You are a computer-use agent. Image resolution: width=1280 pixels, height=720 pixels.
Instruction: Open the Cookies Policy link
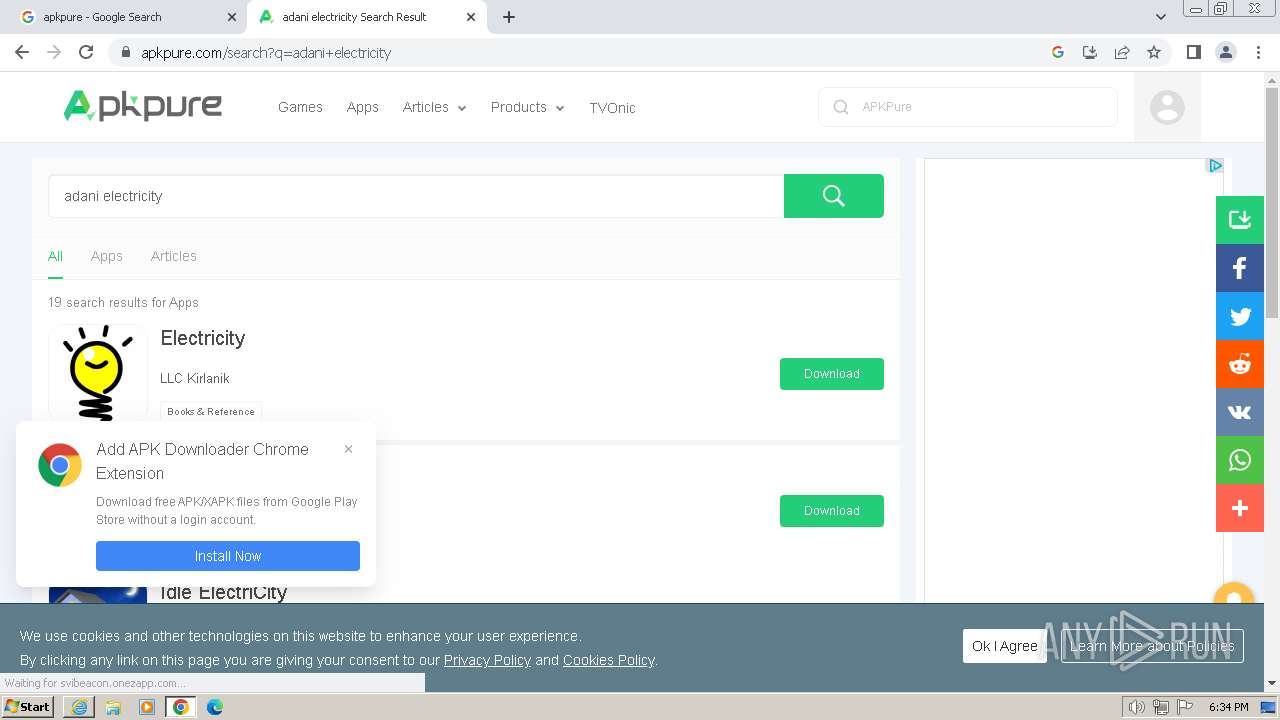[x=608, y=660]
